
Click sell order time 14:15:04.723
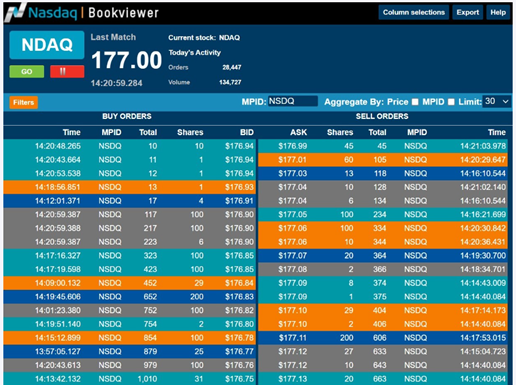(x=483, y=351)
